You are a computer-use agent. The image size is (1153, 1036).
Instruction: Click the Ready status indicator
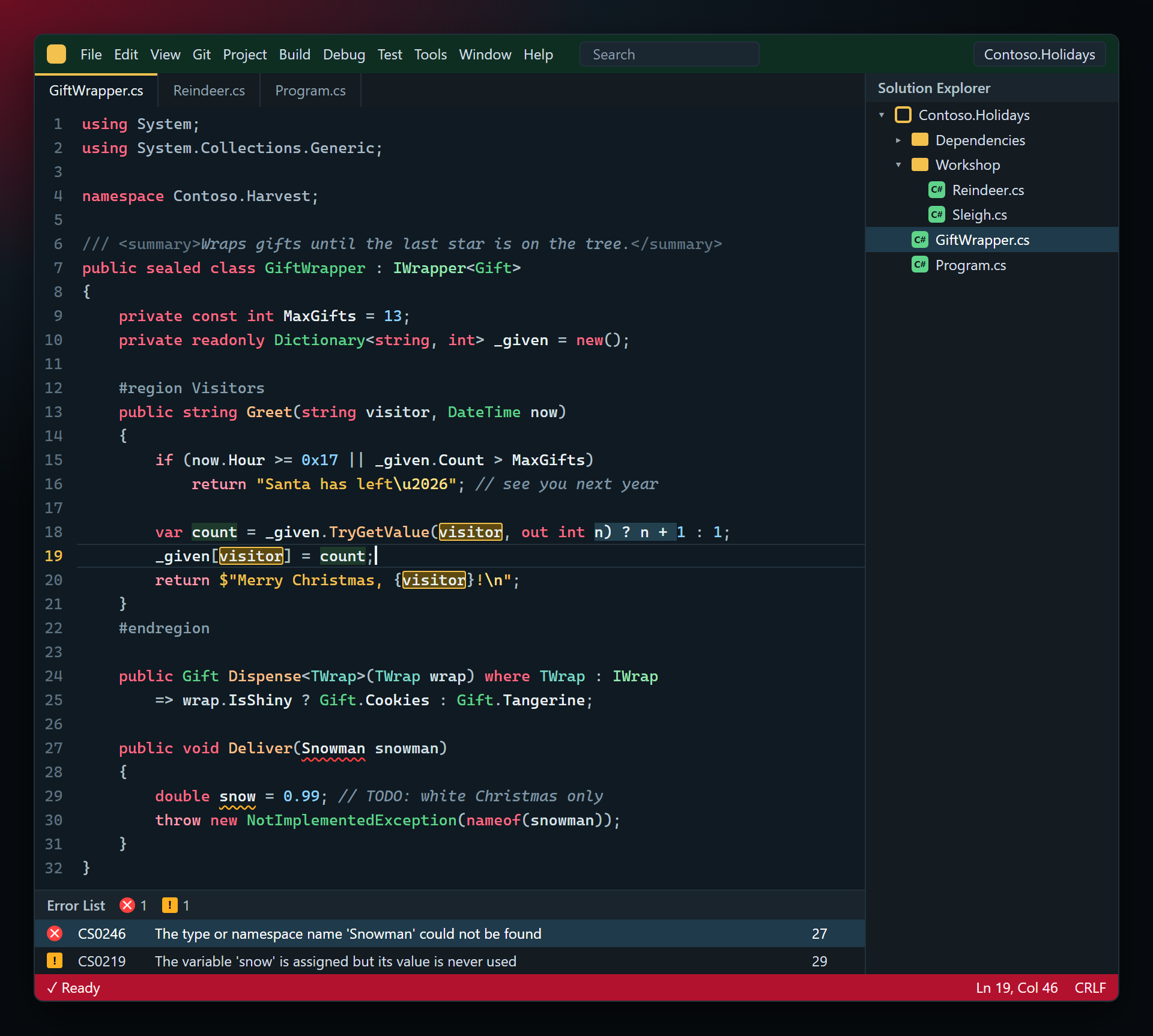pos(73,987)
